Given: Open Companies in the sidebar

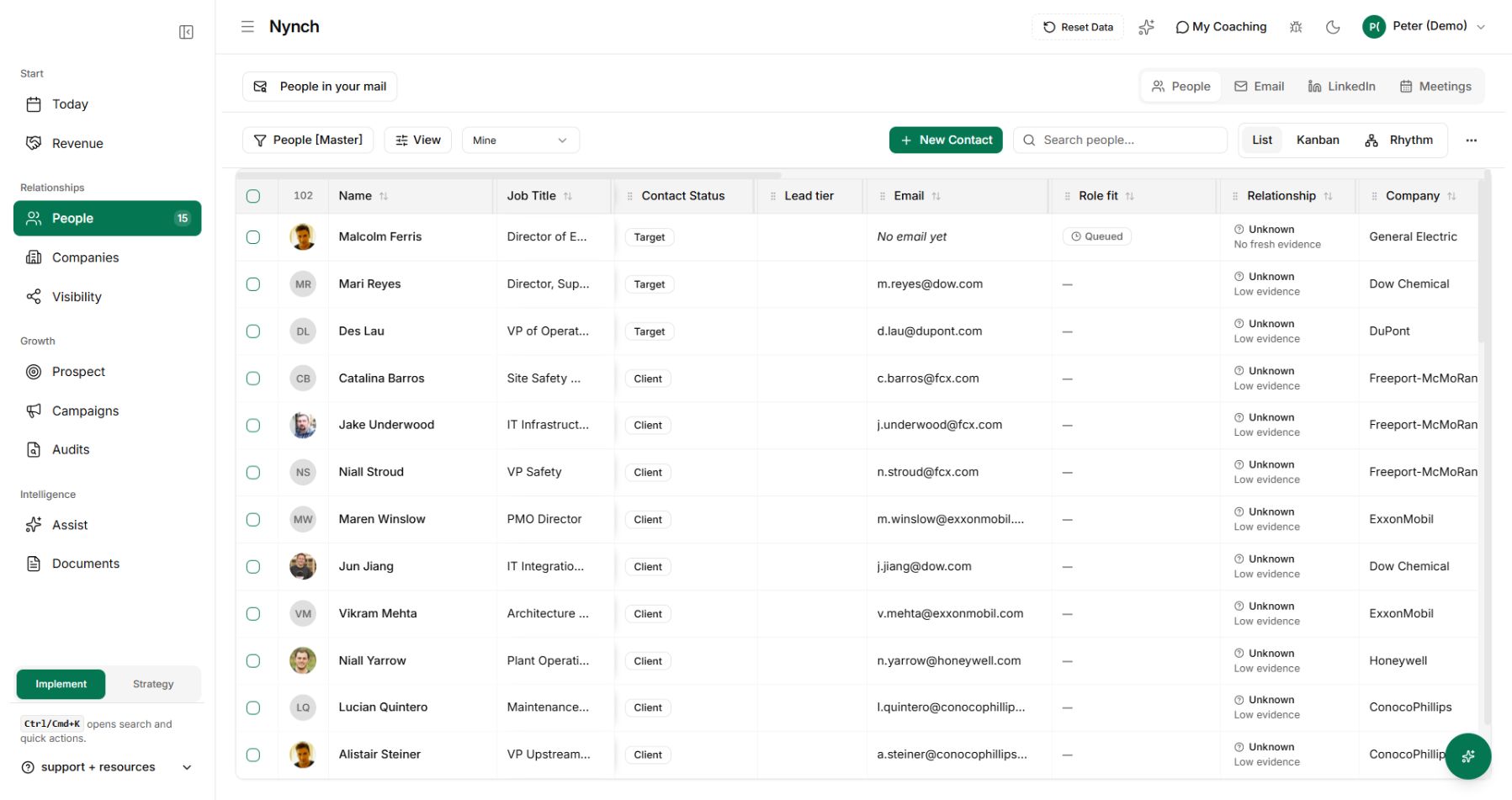Looking at the screenshot, I should click(x=108, y=257).
